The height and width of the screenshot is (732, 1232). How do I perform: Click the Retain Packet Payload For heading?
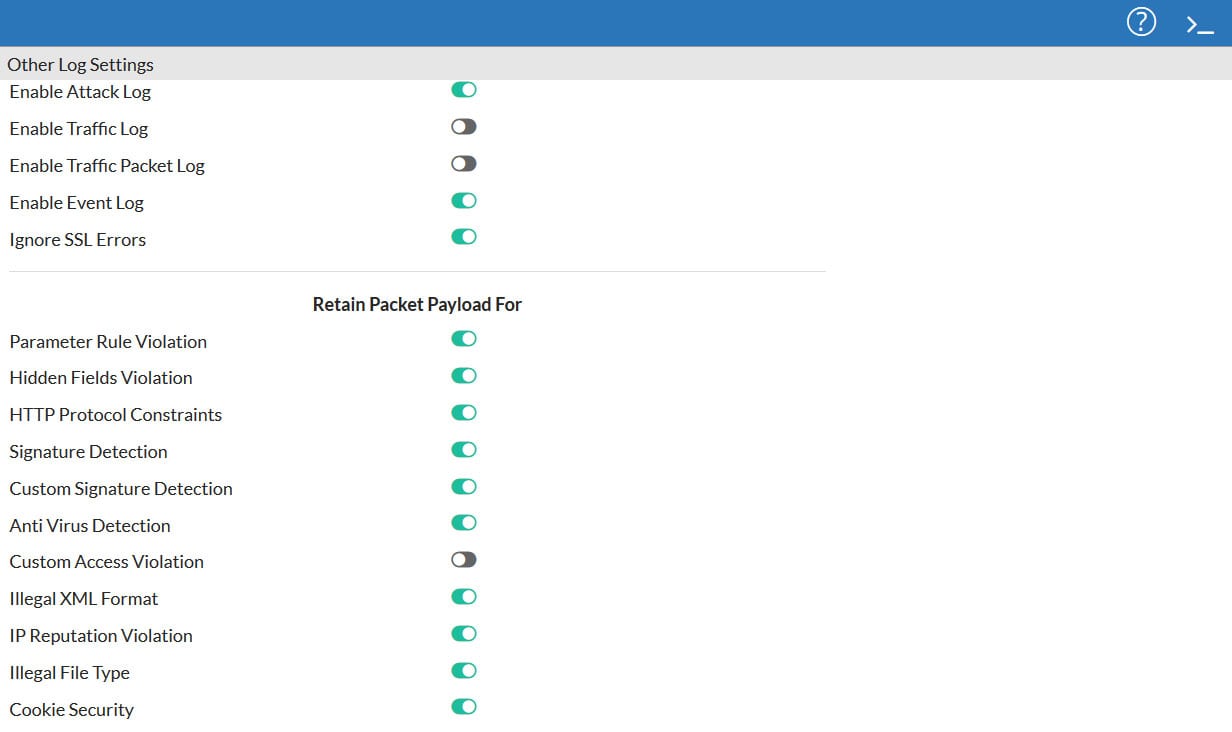click(417, 304)
